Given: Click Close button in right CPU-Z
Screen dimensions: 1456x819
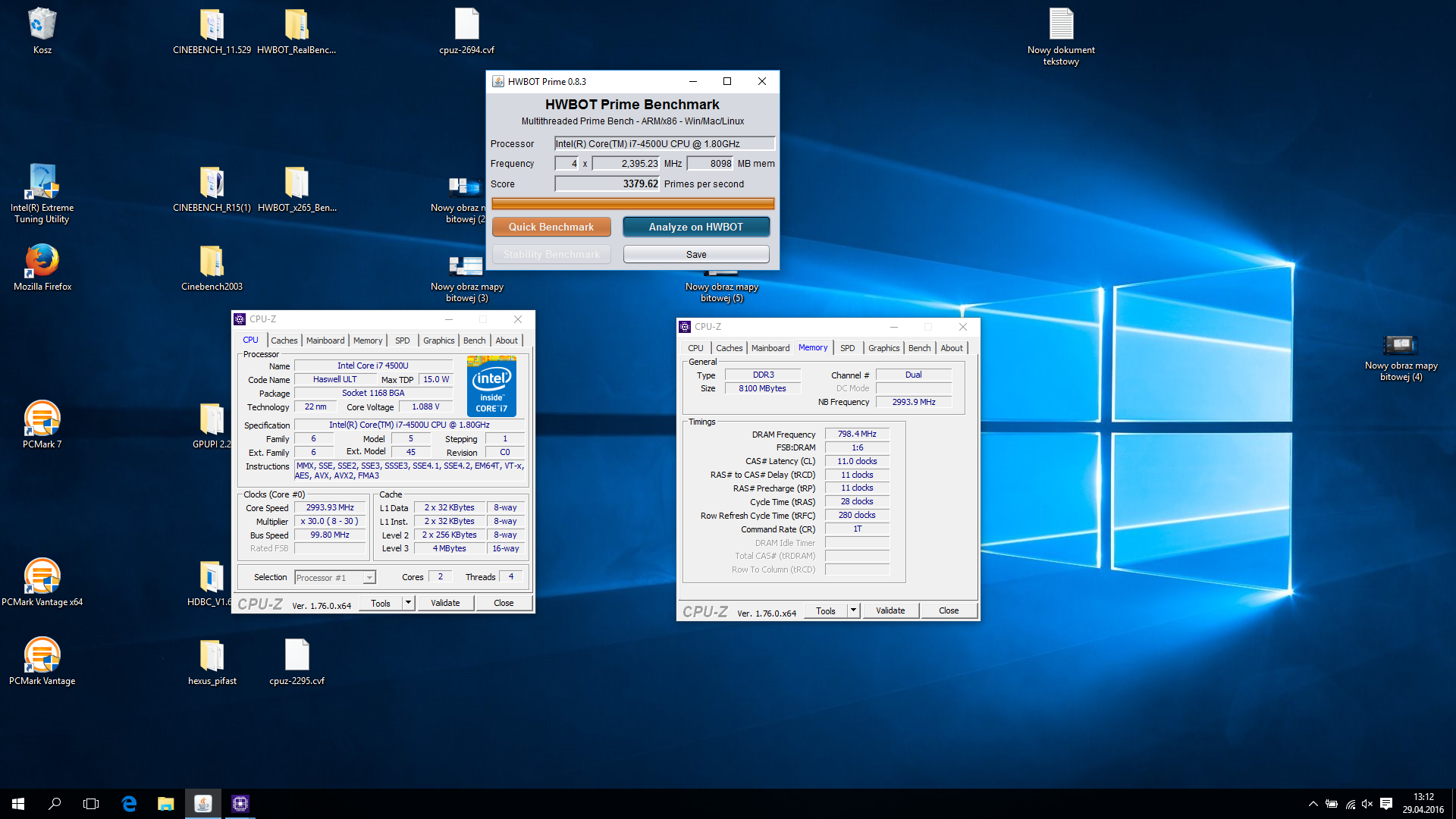Looking at the screenshot, I should click(949, 610).
